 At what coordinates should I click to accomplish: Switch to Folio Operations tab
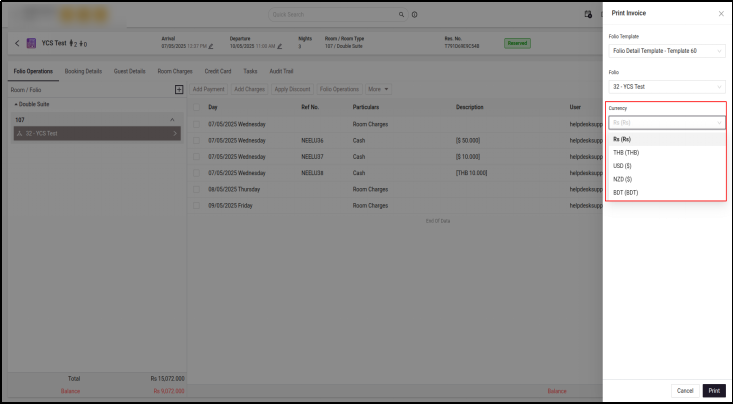[x=33, y=72]
